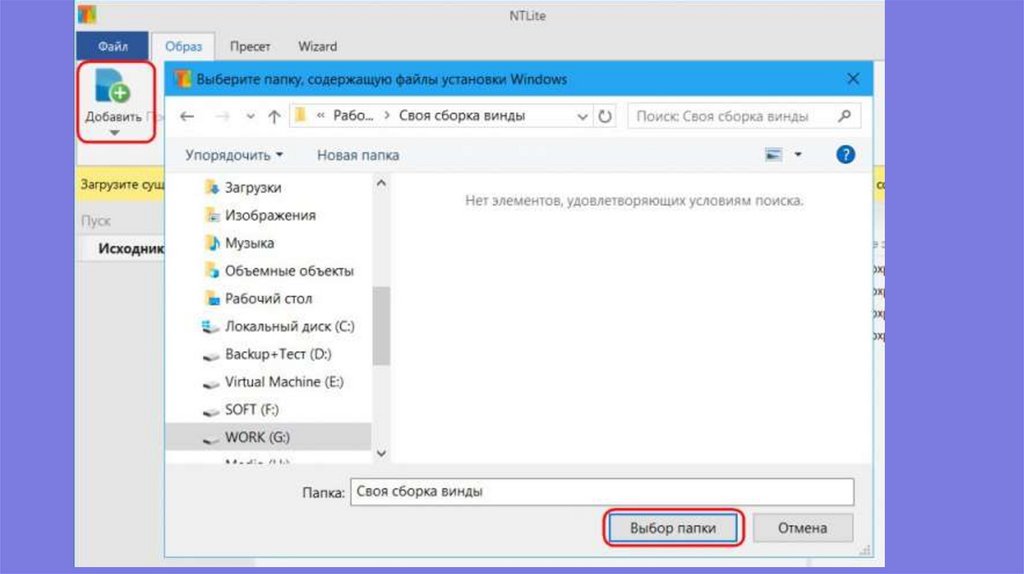Image resolution: width=1024 pixels, height=574 pixels.
Task: Click the navigation pane scrollbar thumb
Action: pyautogui.click(x=381, y=325)
